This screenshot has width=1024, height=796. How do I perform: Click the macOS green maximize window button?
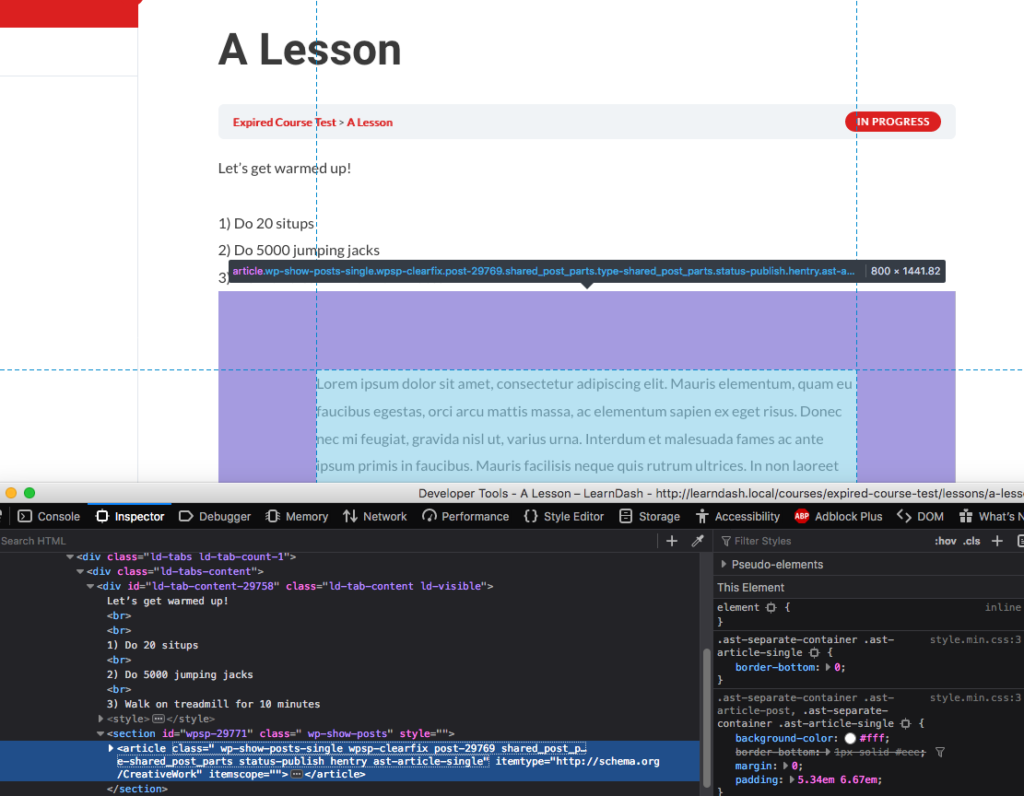pos(29,493)
